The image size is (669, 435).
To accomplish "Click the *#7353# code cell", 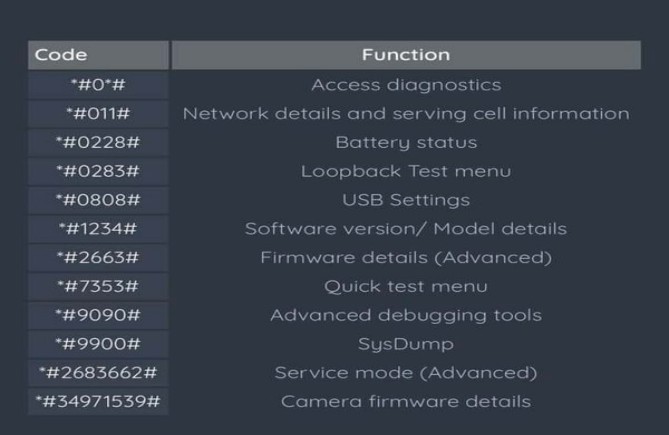I will pos(99,287).
